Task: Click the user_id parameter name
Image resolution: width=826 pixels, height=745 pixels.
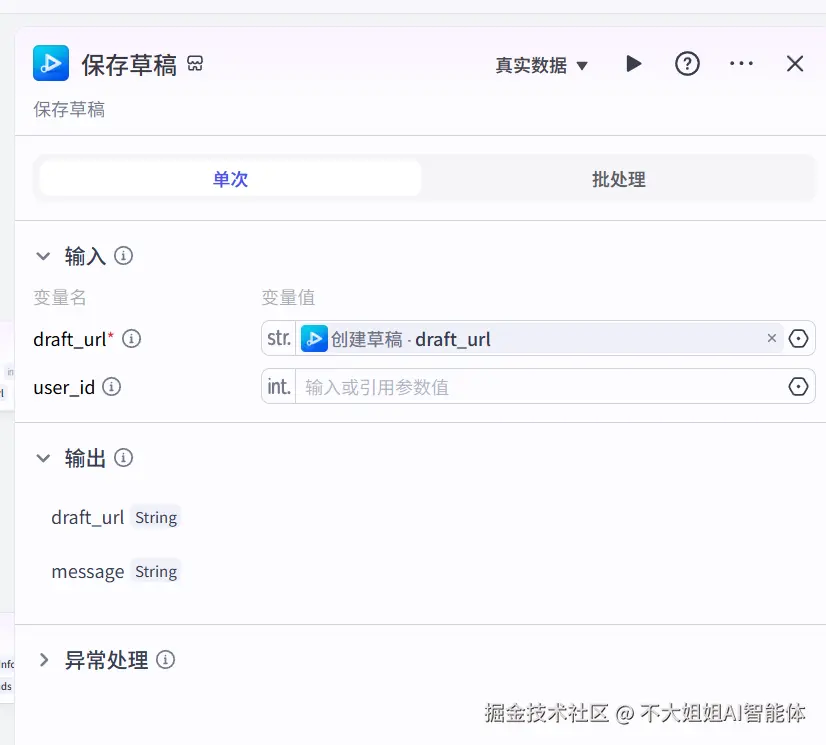Action: [x=64, y=387]
